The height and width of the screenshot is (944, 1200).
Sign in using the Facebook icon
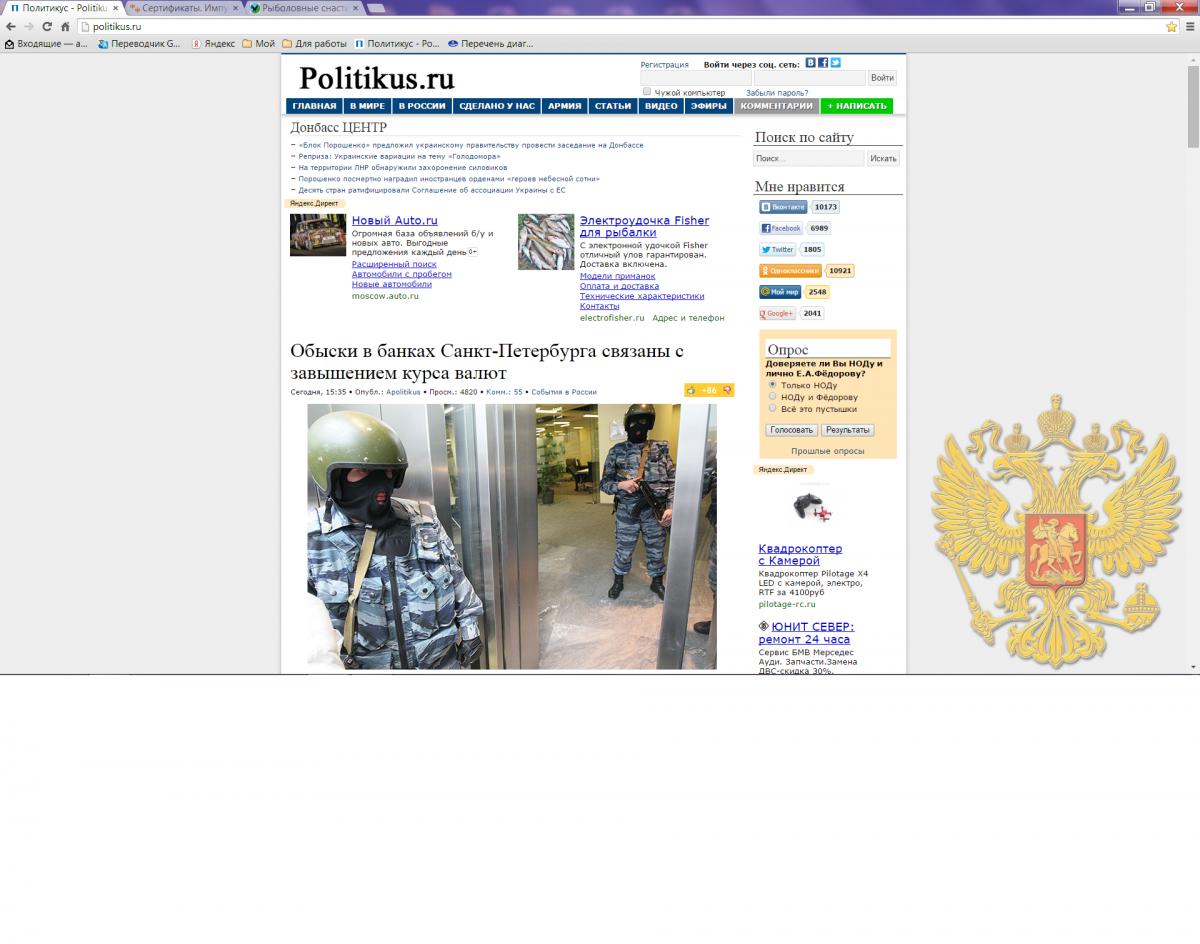[823, 63]
